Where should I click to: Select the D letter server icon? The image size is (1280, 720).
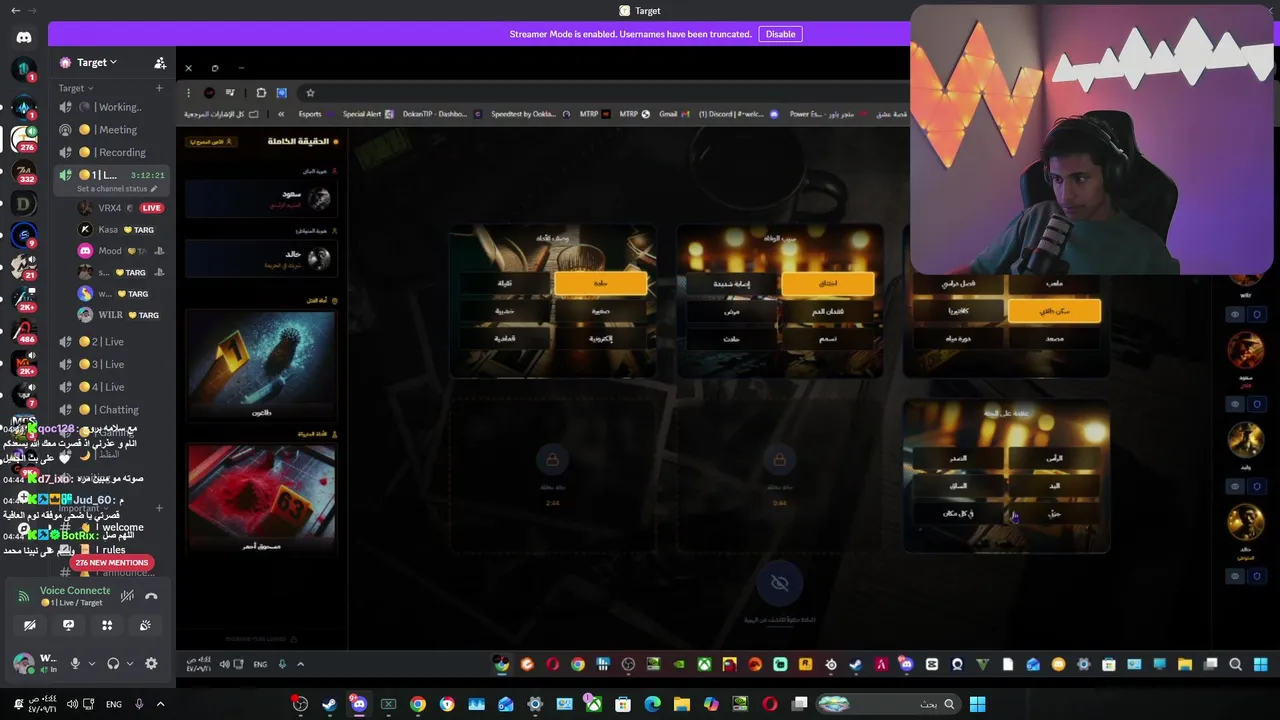[24, 204]
